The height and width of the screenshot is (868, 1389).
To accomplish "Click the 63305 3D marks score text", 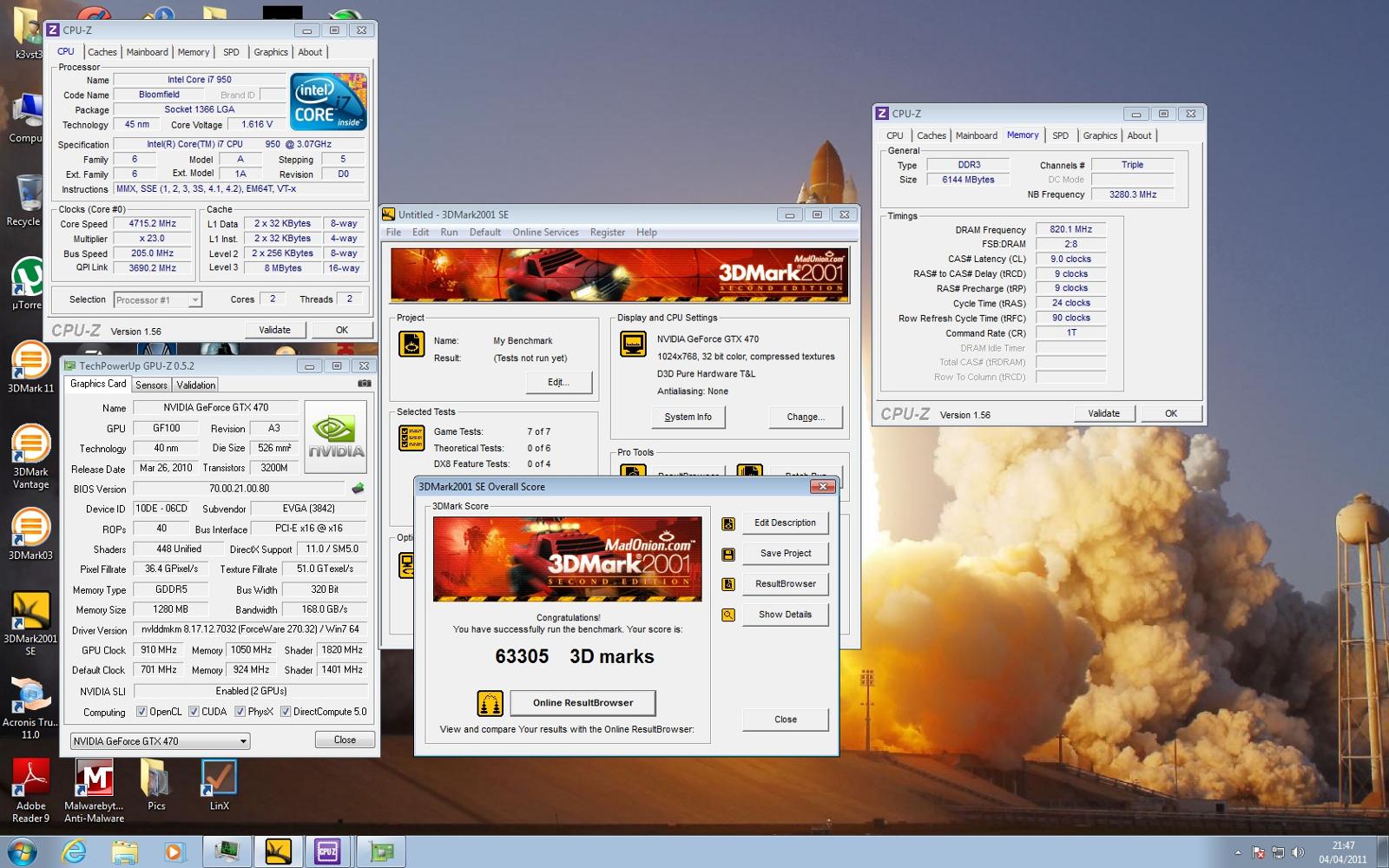I will pos(574,657).
